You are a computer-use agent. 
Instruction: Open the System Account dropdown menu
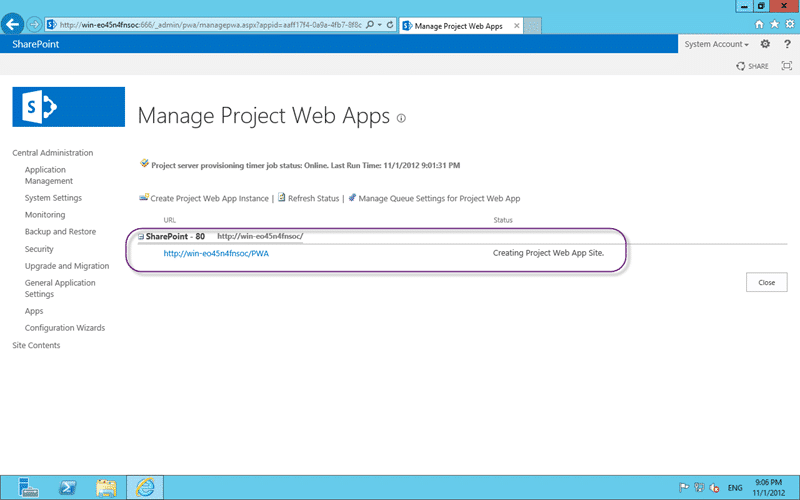716,44
